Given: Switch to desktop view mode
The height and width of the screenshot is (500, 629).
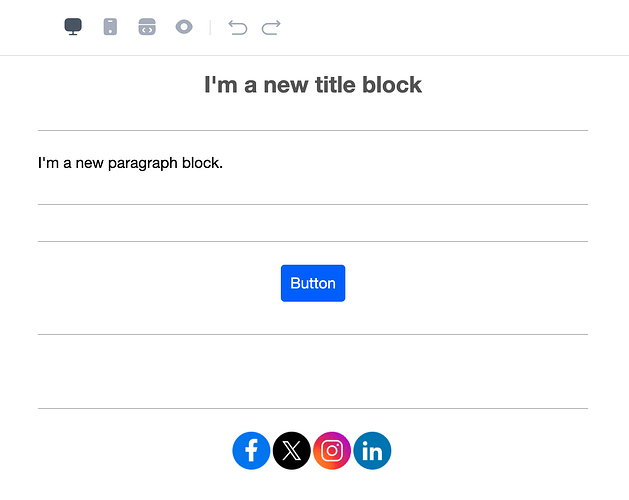Looking at the screenshot, I should click(x=73, y=27).
